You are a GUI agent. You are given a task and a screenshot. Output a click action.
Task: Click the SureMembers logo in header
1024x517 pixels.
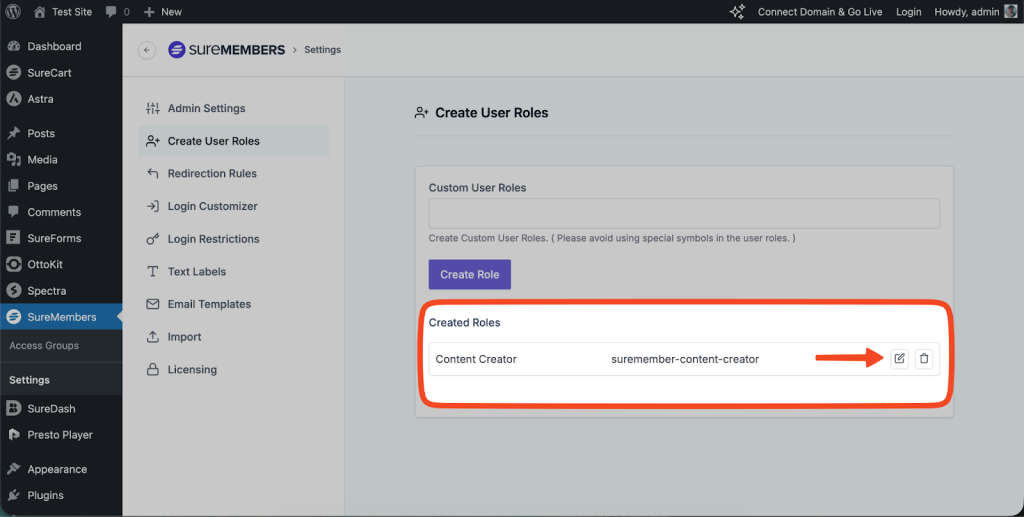pyautogui.click(x=226, y=50)
